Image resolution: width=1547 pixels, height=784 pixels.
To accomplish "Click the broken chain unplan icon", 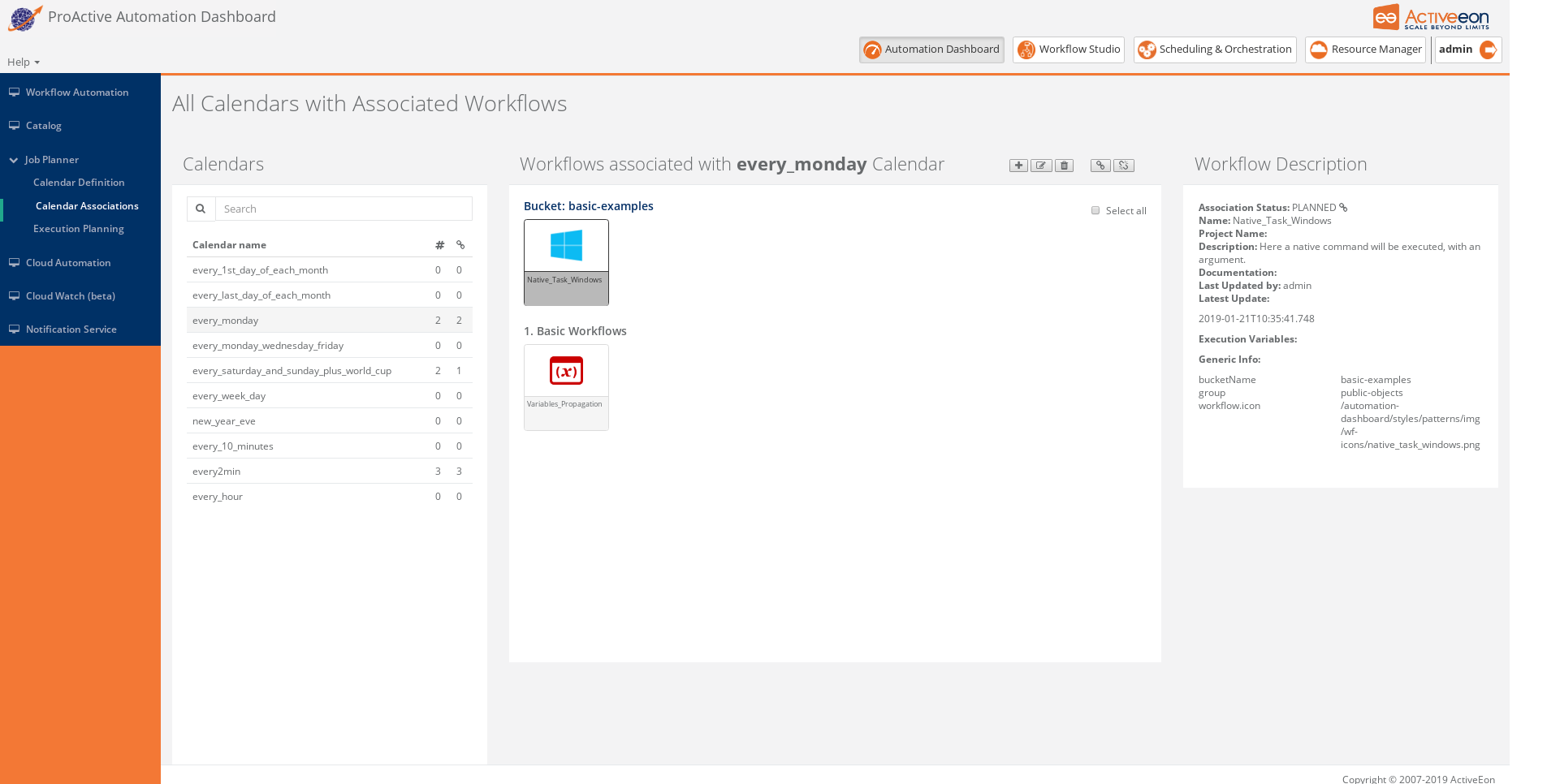I will [1124, 166].
